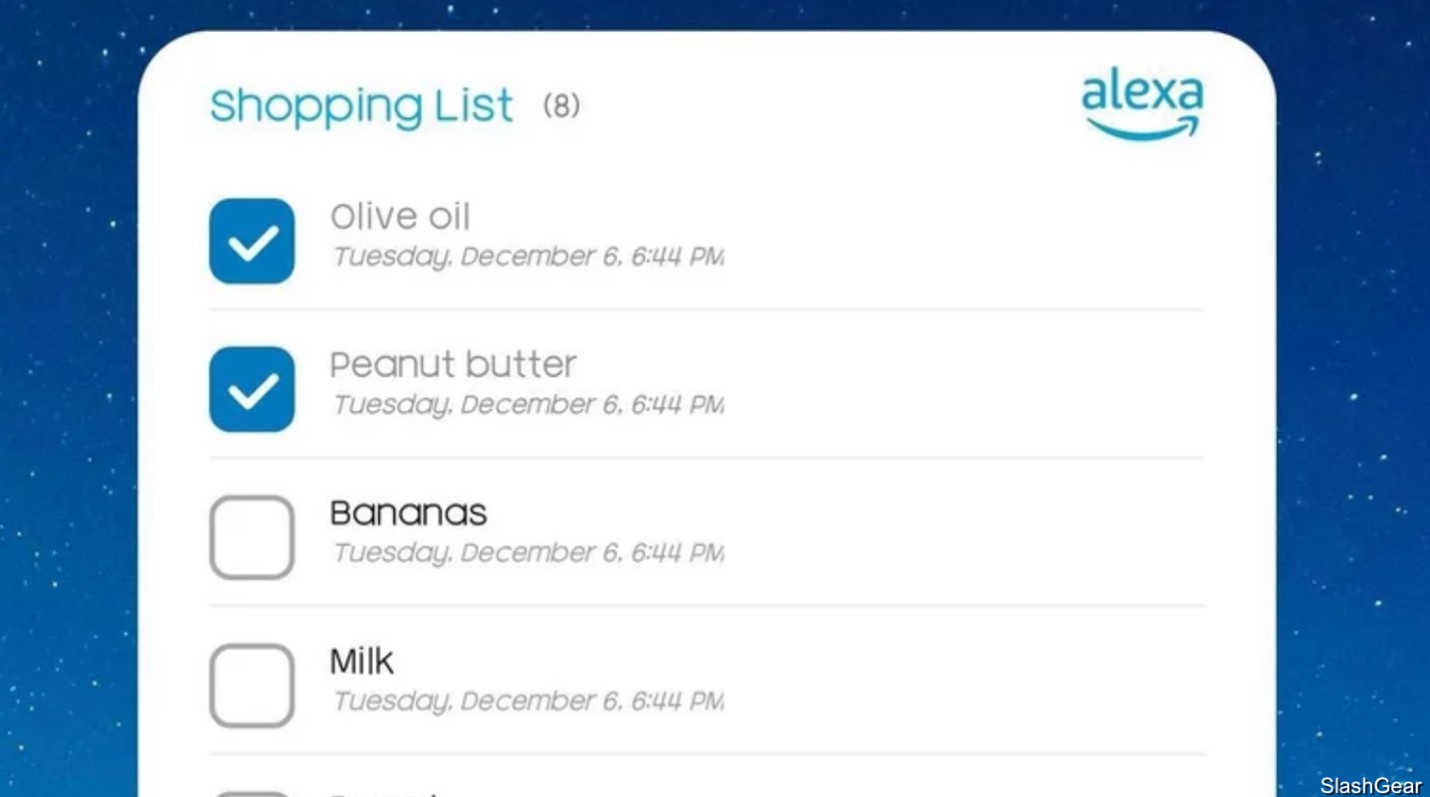Click the SlashGear watermark

pyautogui.click(x=1370, y=785)
